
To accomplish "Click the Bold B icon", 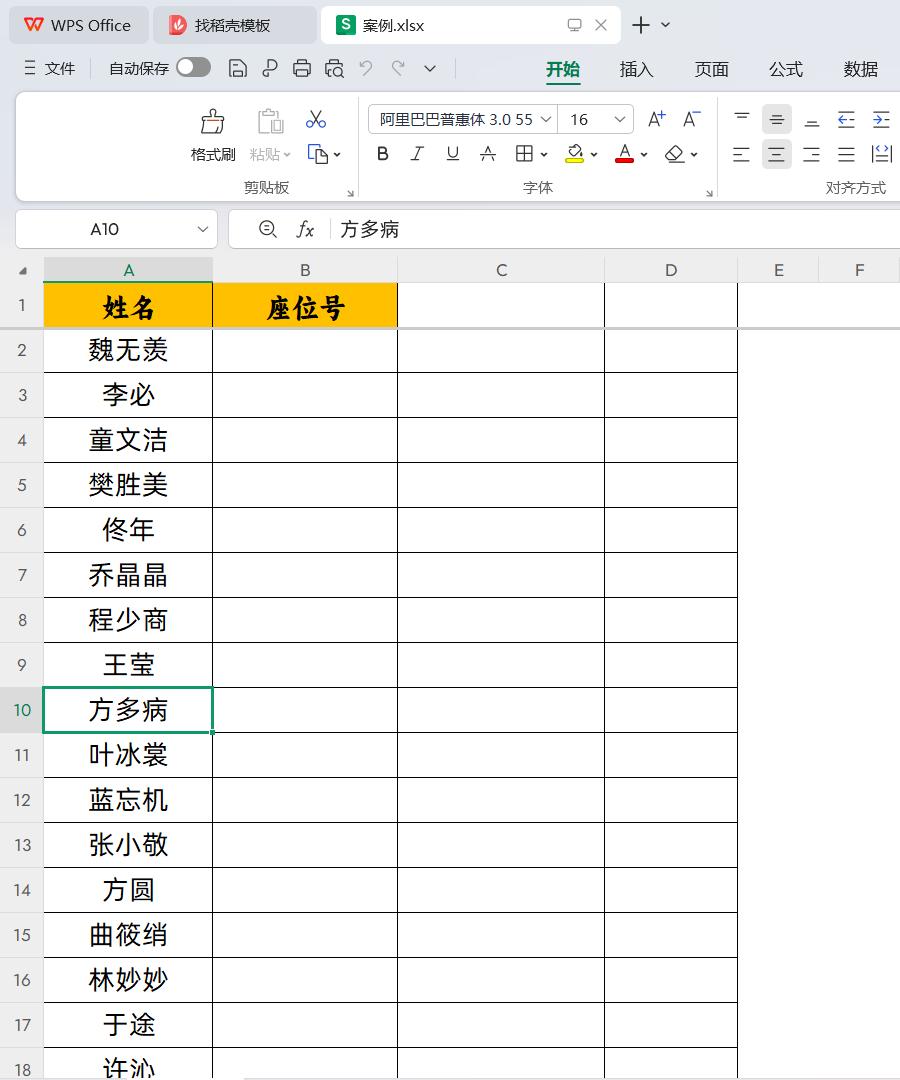I will click(x=383, y=154).
